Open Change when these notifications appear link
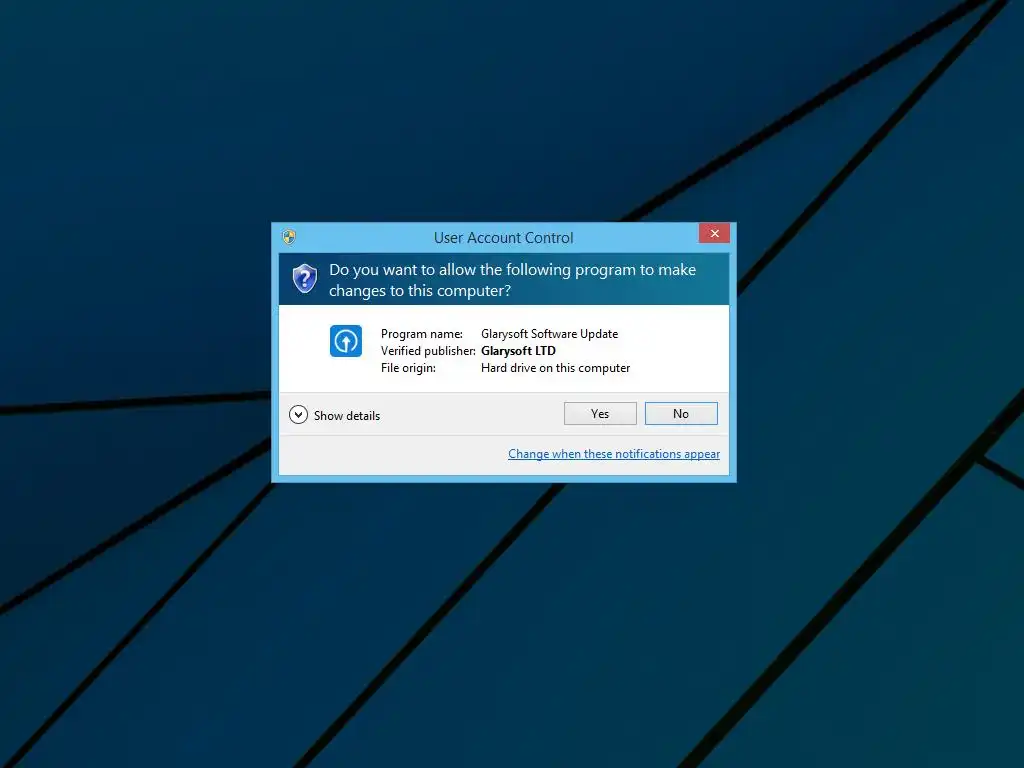 (x=614, y=454)
